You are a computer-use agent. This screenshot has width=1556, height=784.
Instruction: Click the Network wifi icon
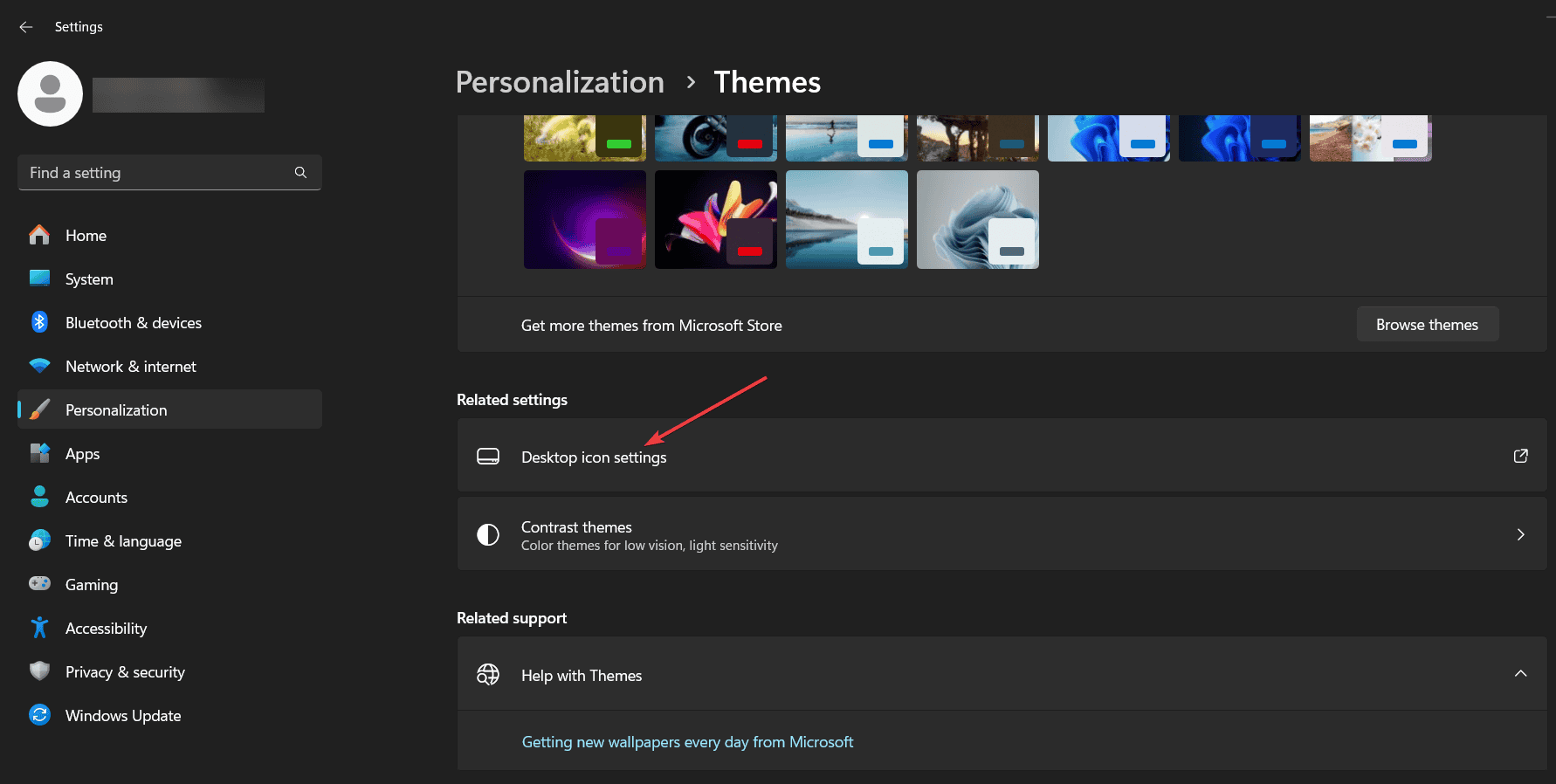(39, 366)
